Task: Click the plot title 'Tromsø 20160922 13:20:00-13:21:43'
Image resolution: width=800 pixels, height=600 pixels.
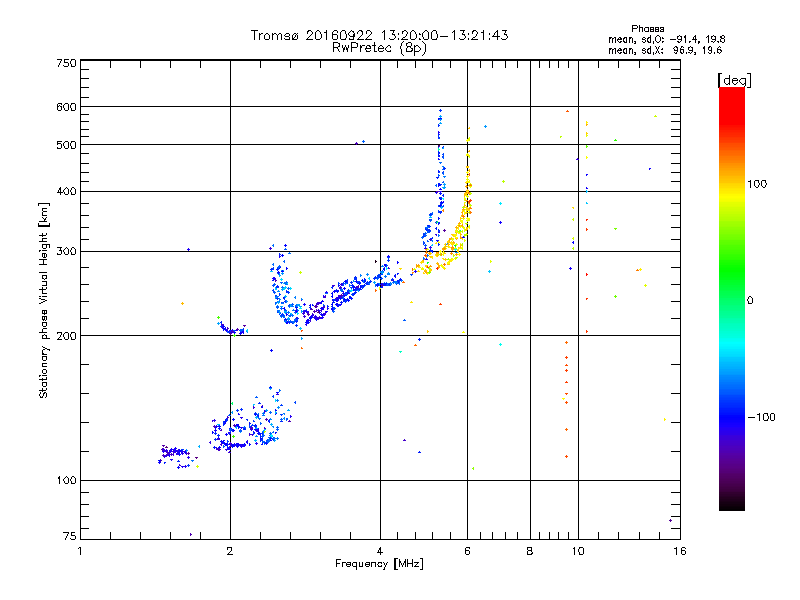Action: 379,35
